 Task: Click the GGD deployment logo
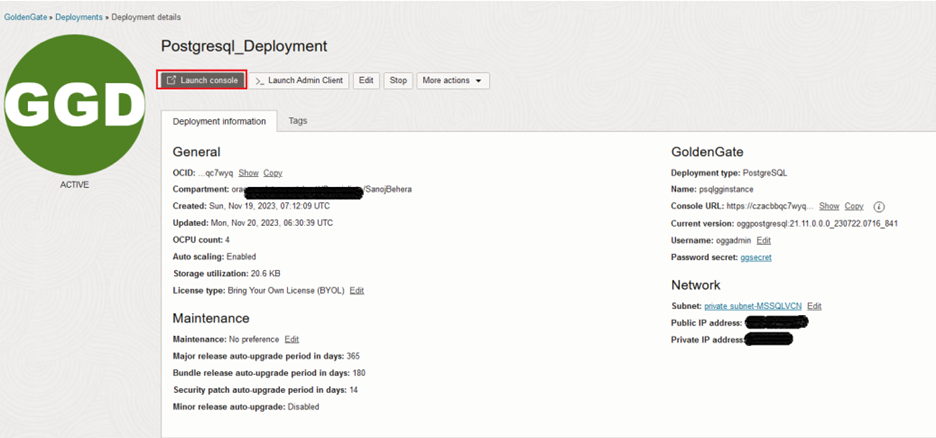pyautogui.click(x=75, y=104)
